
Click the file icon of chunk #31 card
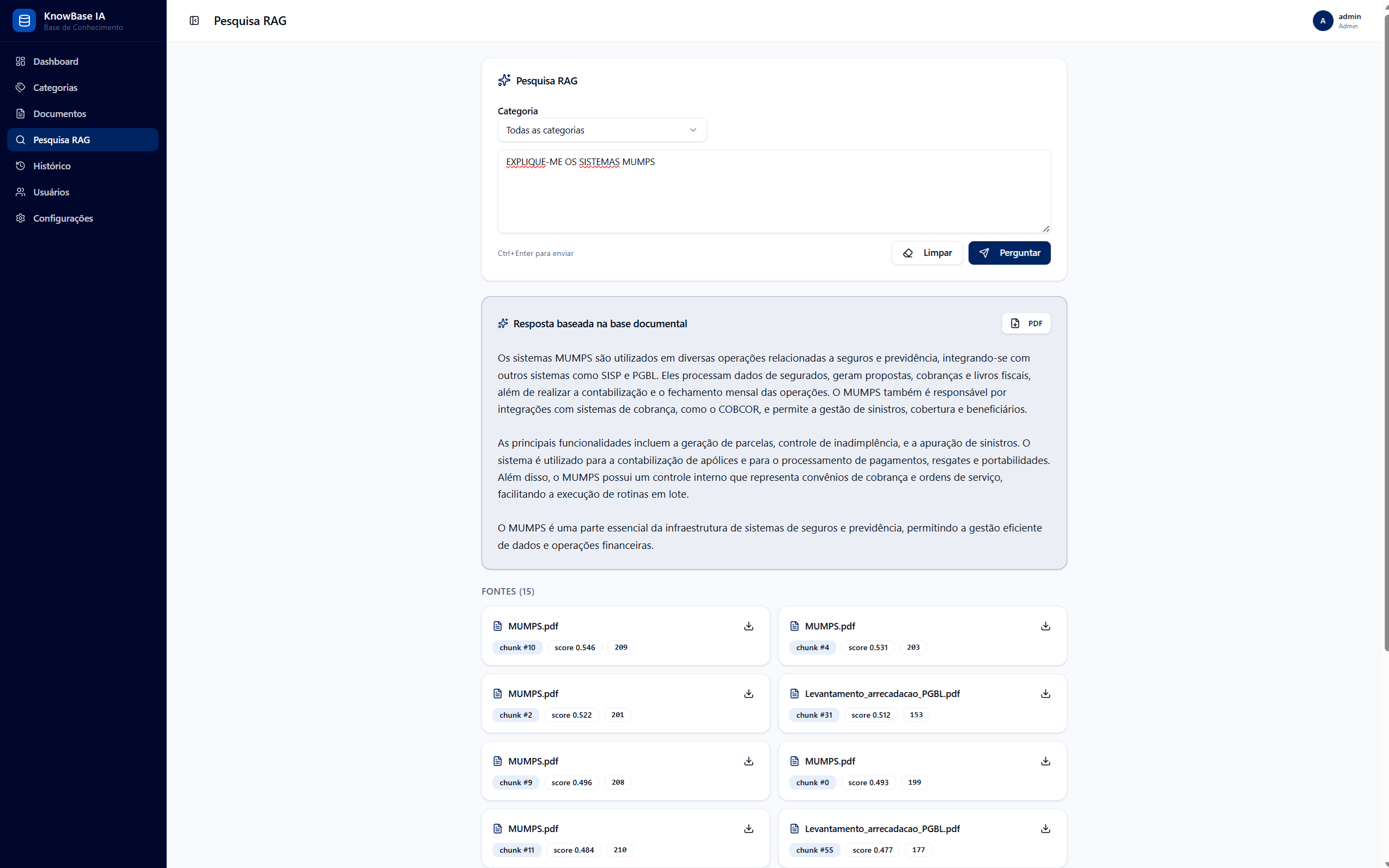click(795, 694)
